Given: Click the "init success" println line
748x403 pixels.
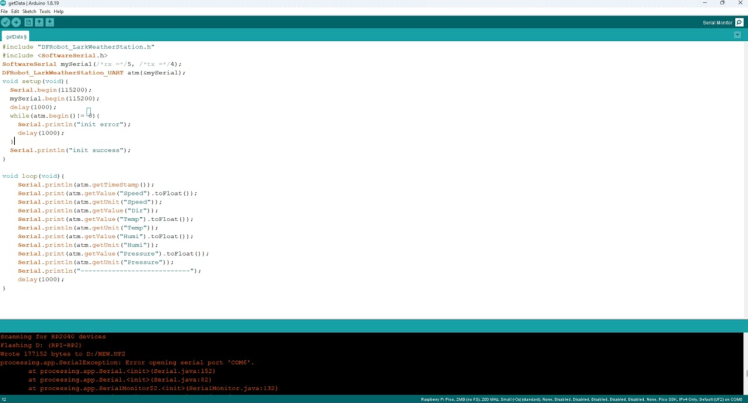Looking at the screenshot, I should [x=70, y=150].
